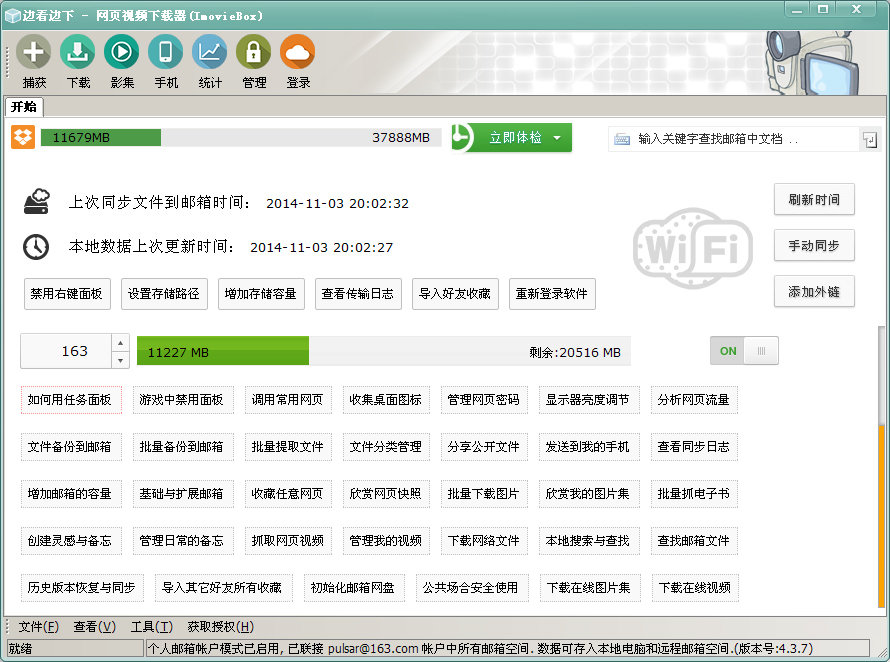Open the 下载 download toolbar icon
The width and height of the screenshot is (890, 662).
(78, 52)
